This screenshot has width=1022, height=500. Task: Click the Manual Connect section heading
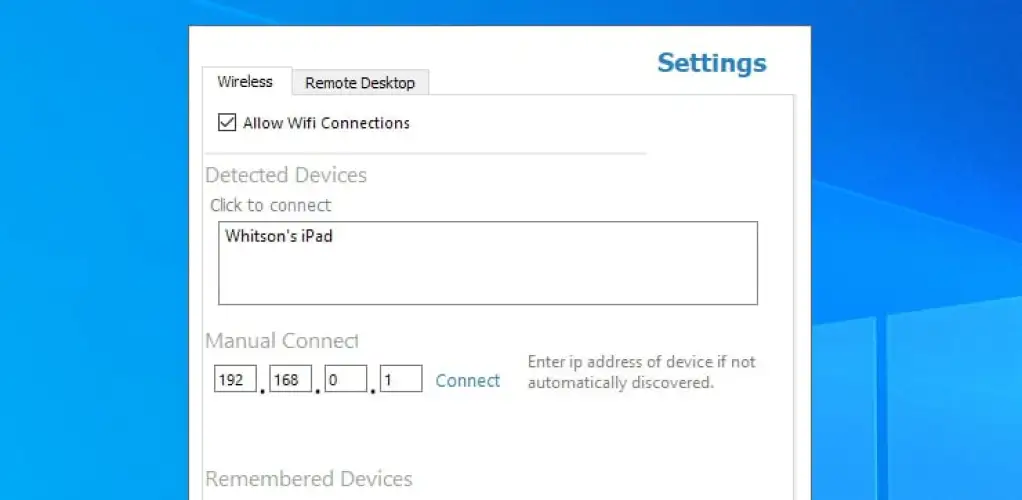282,341
